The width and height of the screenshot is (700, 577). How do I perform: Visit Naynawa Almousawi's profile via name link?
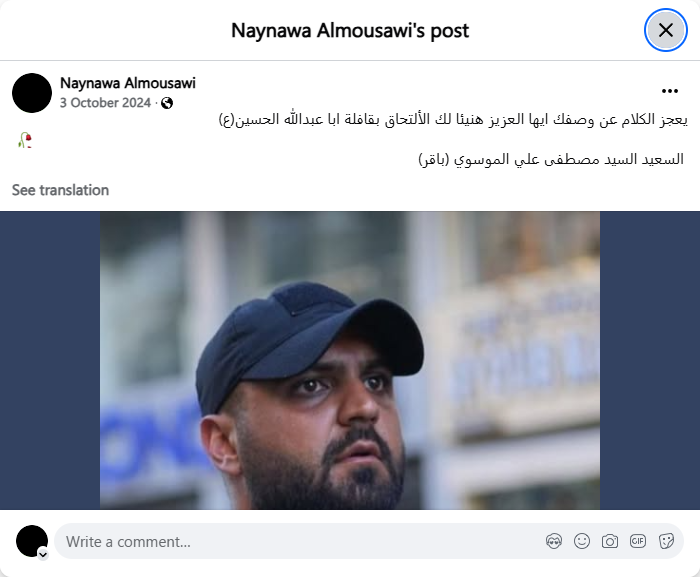pyautogui.click(x=128, y=83)
